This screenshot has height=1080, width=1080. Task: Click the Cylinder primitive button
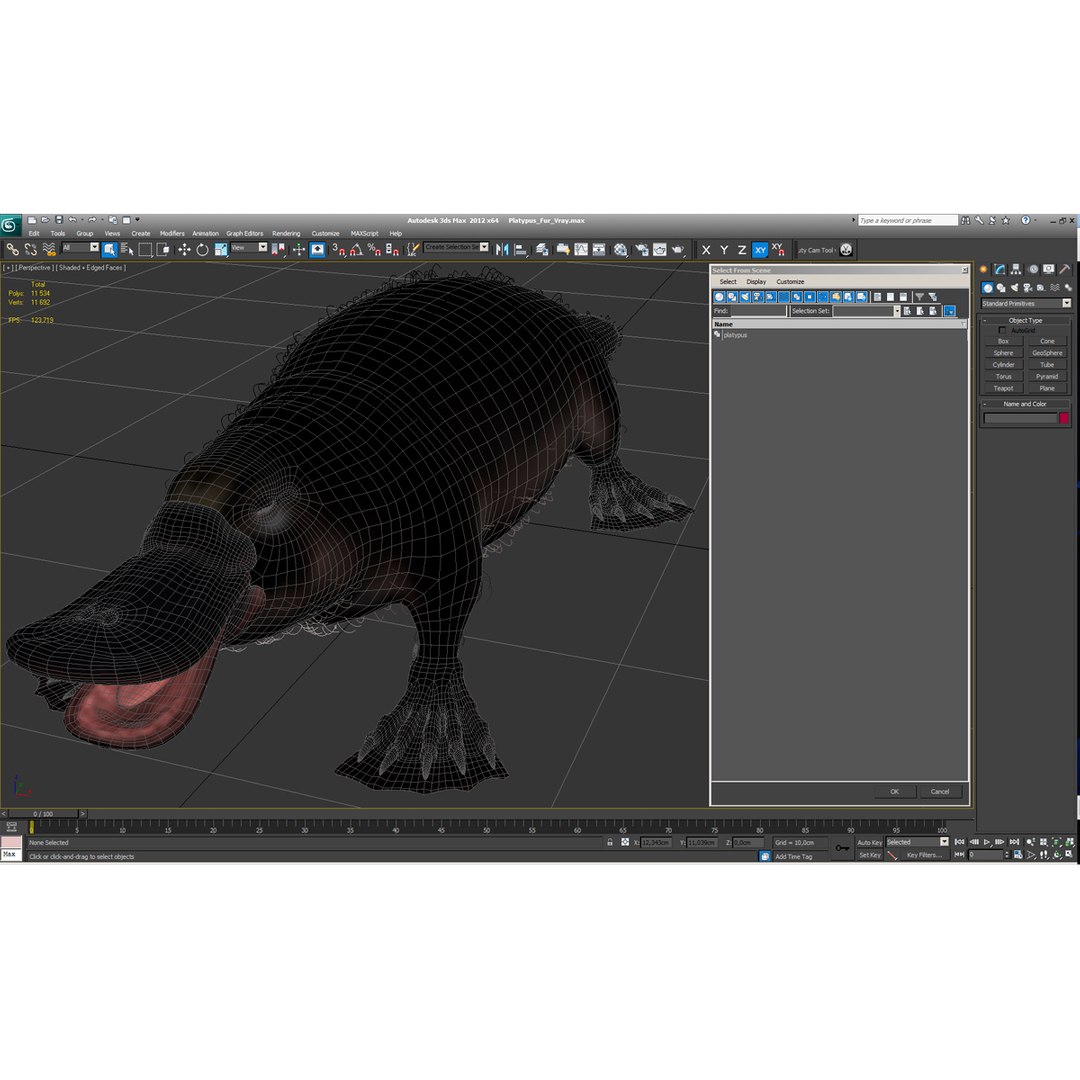click(x=1003, y=365)
